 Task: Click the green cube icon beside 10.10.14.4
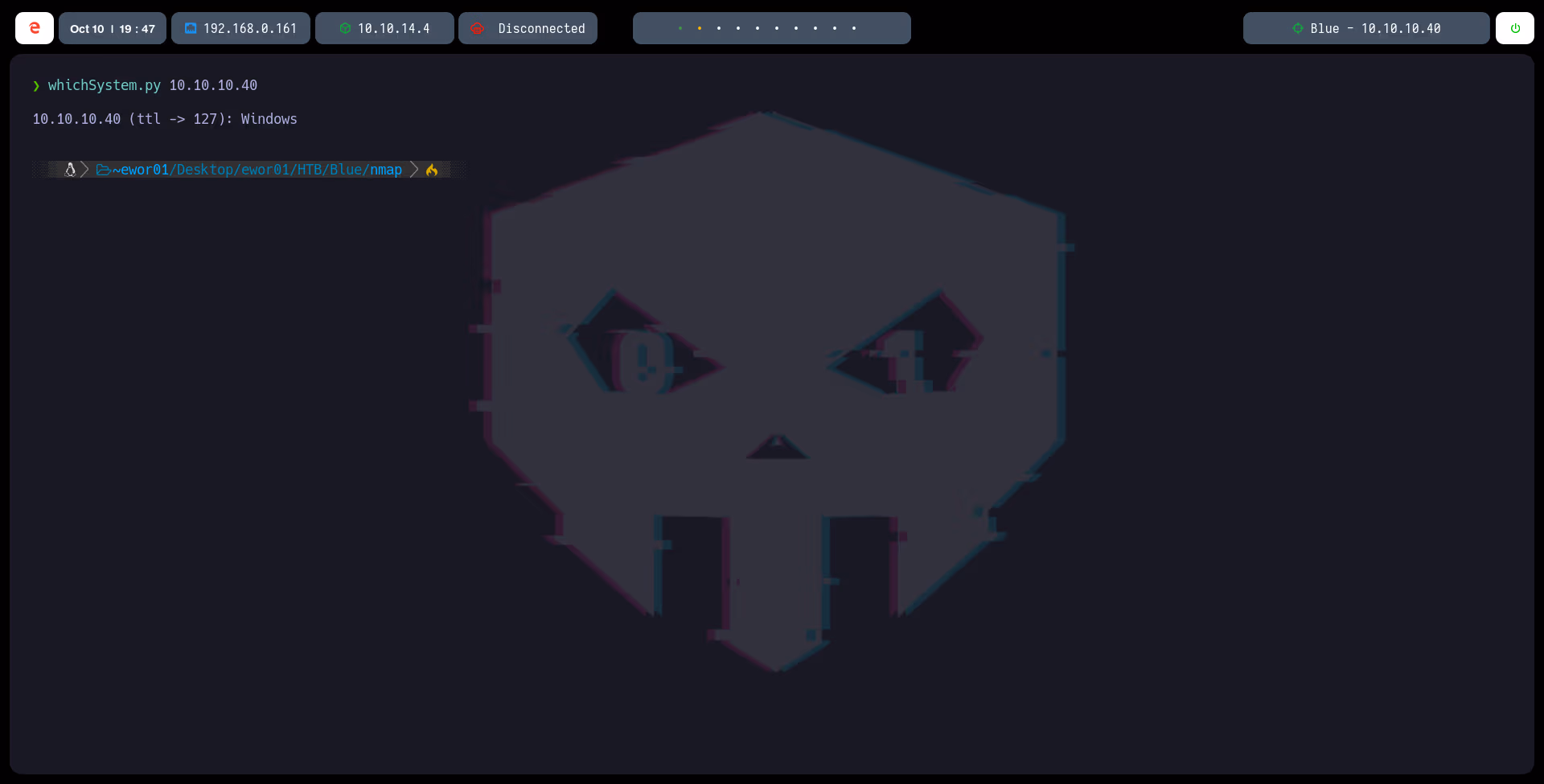(345, 28)
